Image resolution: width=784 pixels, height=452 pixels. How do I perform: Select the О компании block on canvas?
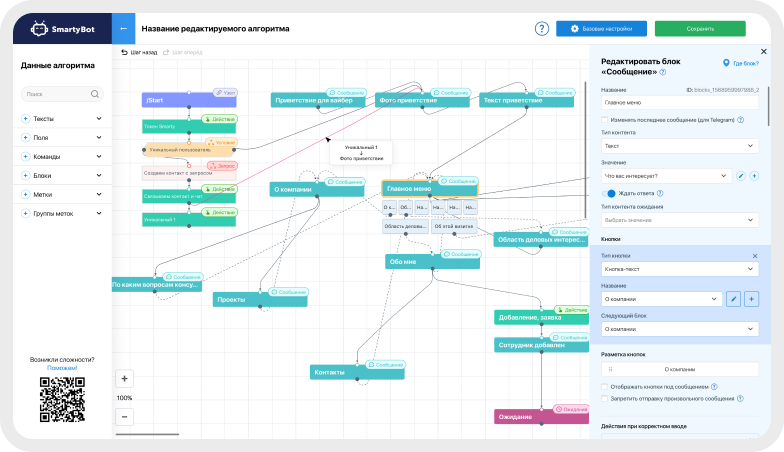[316, 190]
